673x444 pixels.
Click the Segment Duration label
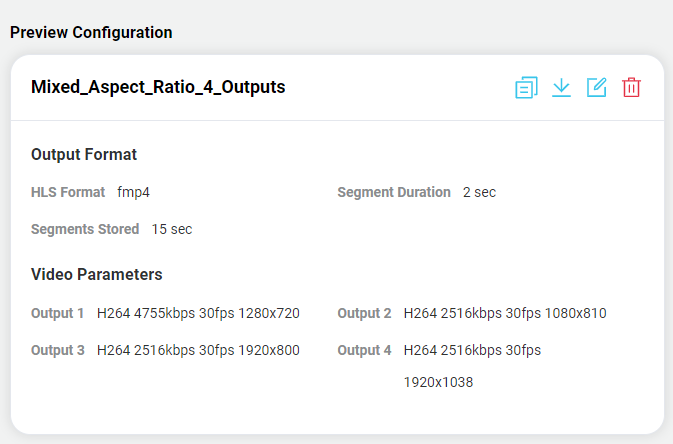pos(394,192)
